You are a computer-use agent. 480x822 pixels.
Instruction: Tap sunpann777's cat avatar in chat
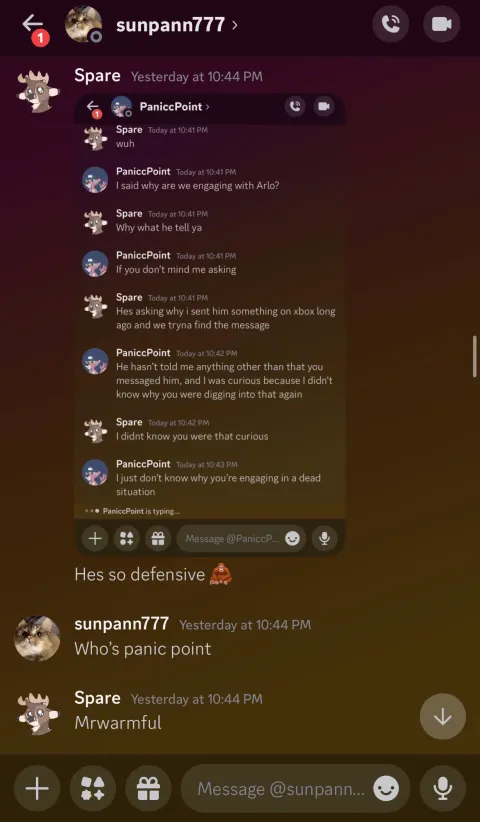point(37,638)
